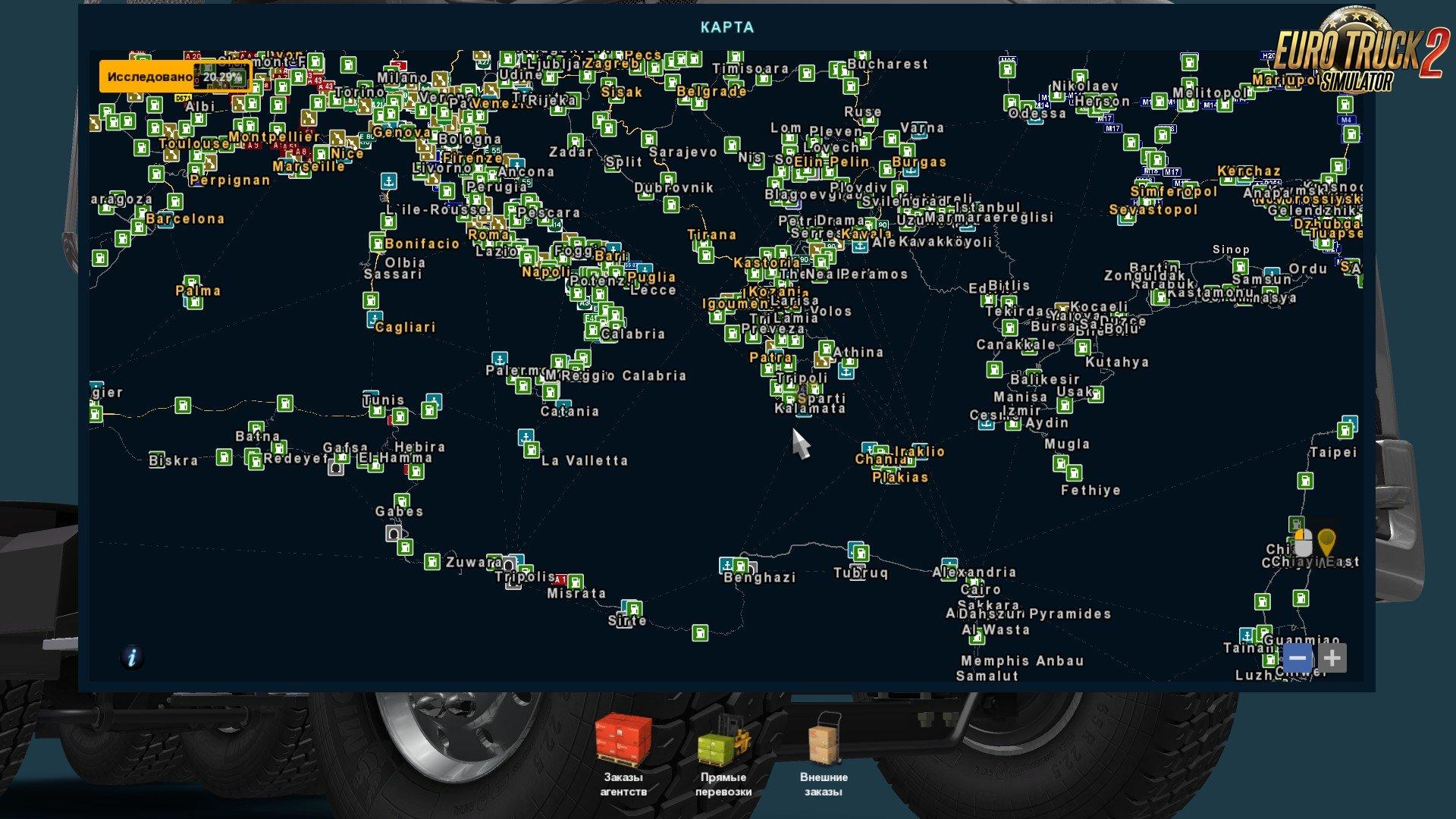Click the grey zoom in plus button

(1332, 657)
